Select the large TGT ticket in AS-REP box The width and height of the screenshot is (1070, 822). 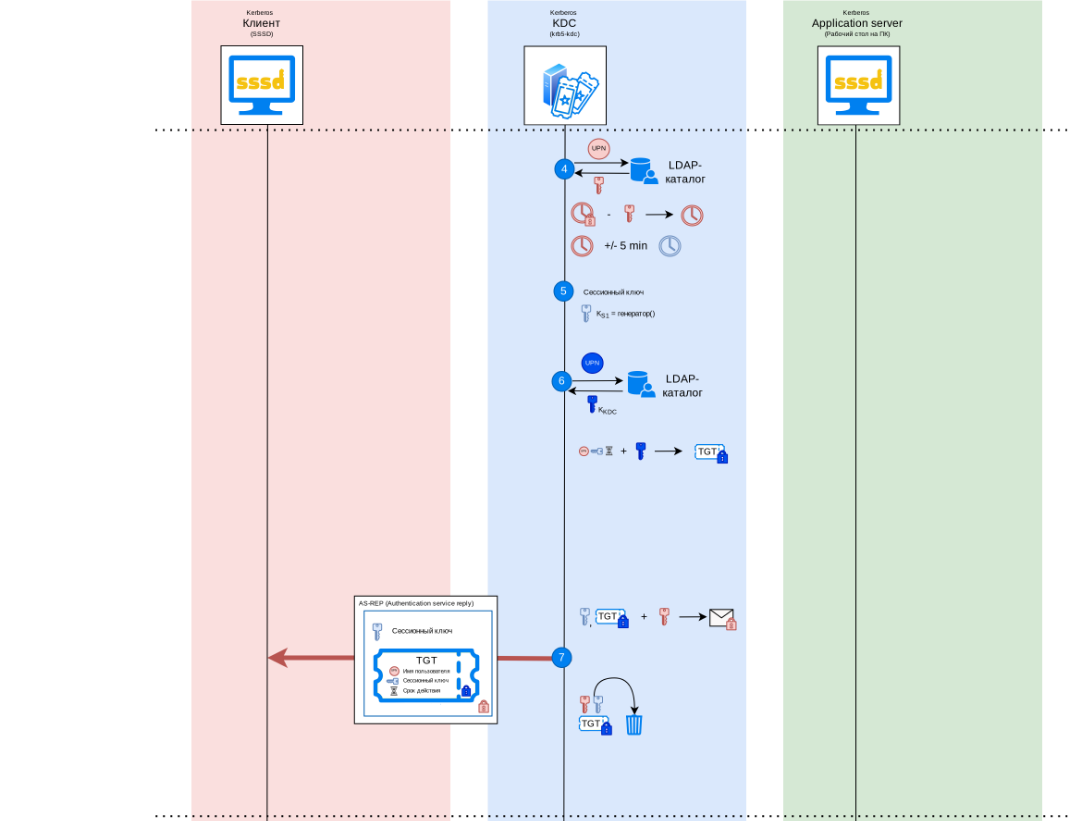point(425,677)
